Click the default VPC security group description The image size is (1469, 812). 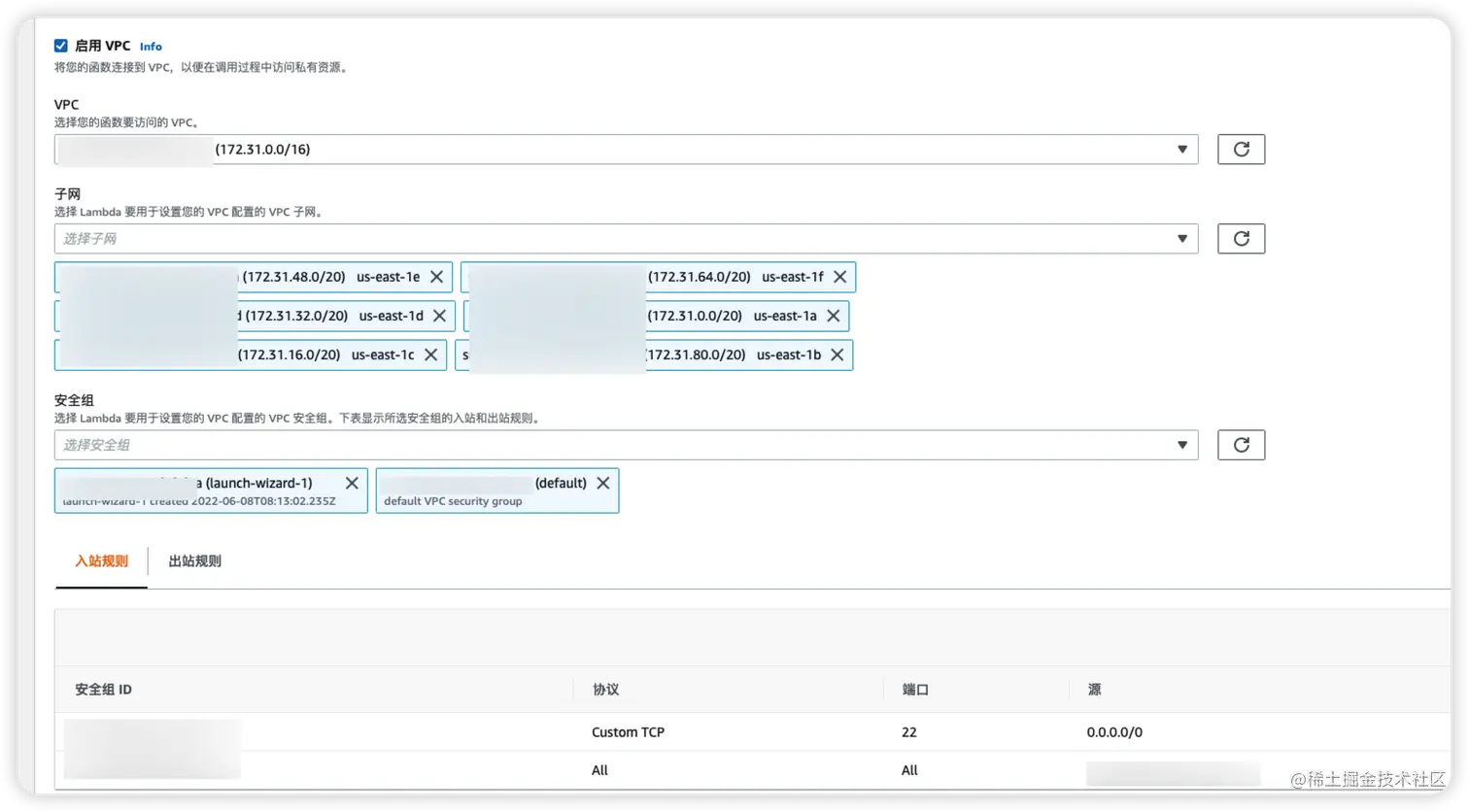pos(453,501)
